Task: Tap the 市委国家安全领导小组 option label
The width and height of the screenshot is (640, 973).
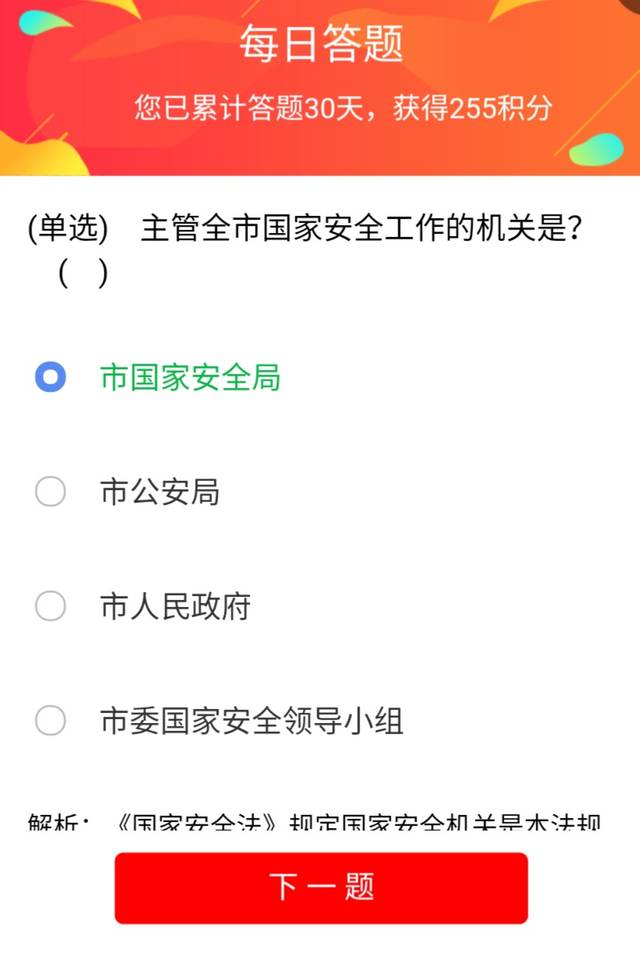Action: pos(252,720)
